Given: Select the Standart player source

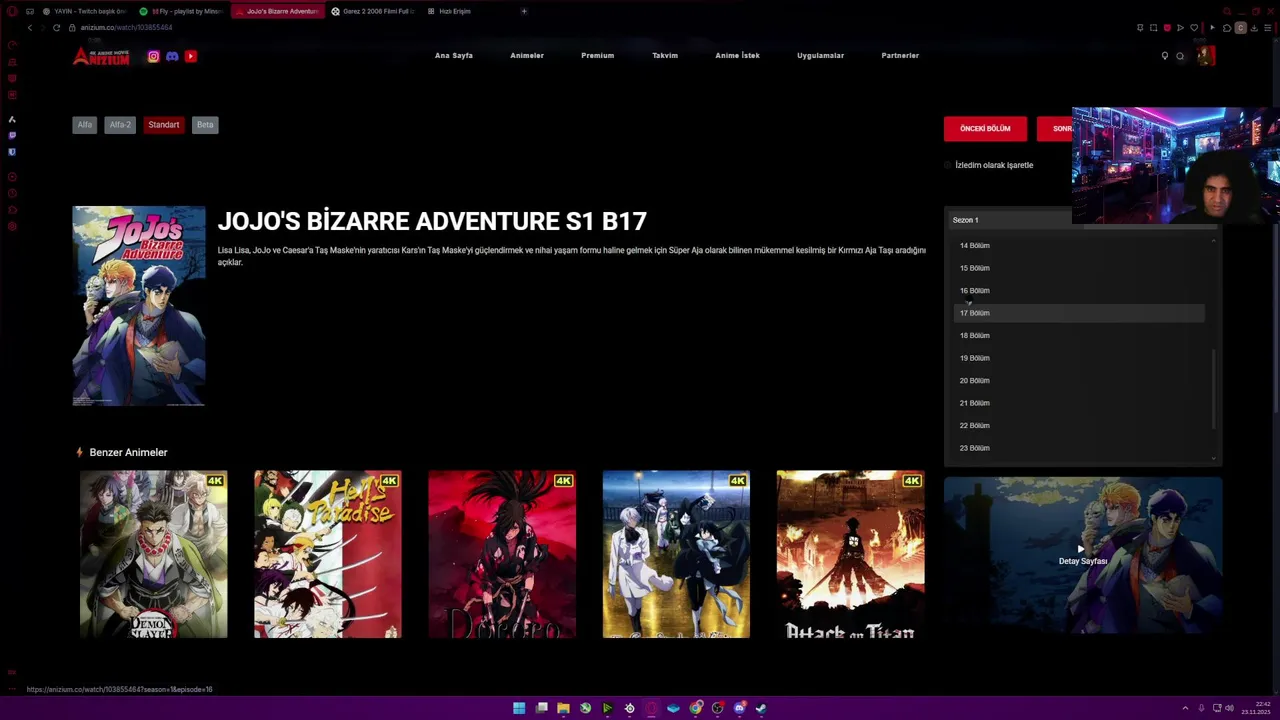Looking at the screenshot, I should [164, 125].
